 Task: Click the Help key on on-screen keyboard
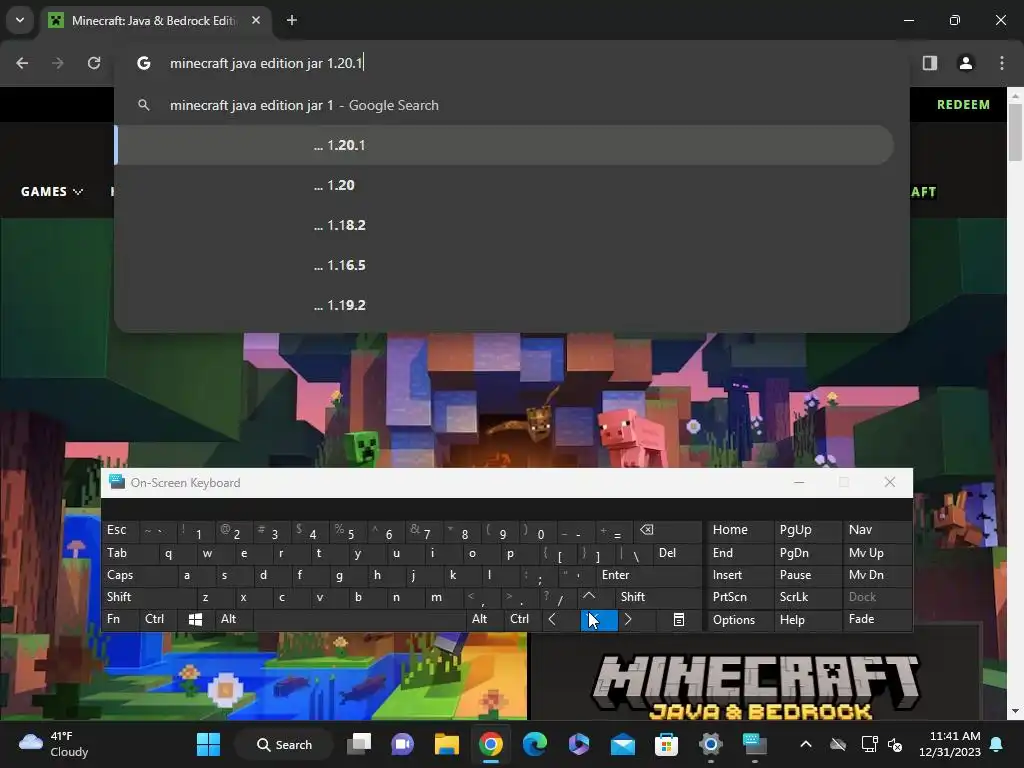(807, 619)
